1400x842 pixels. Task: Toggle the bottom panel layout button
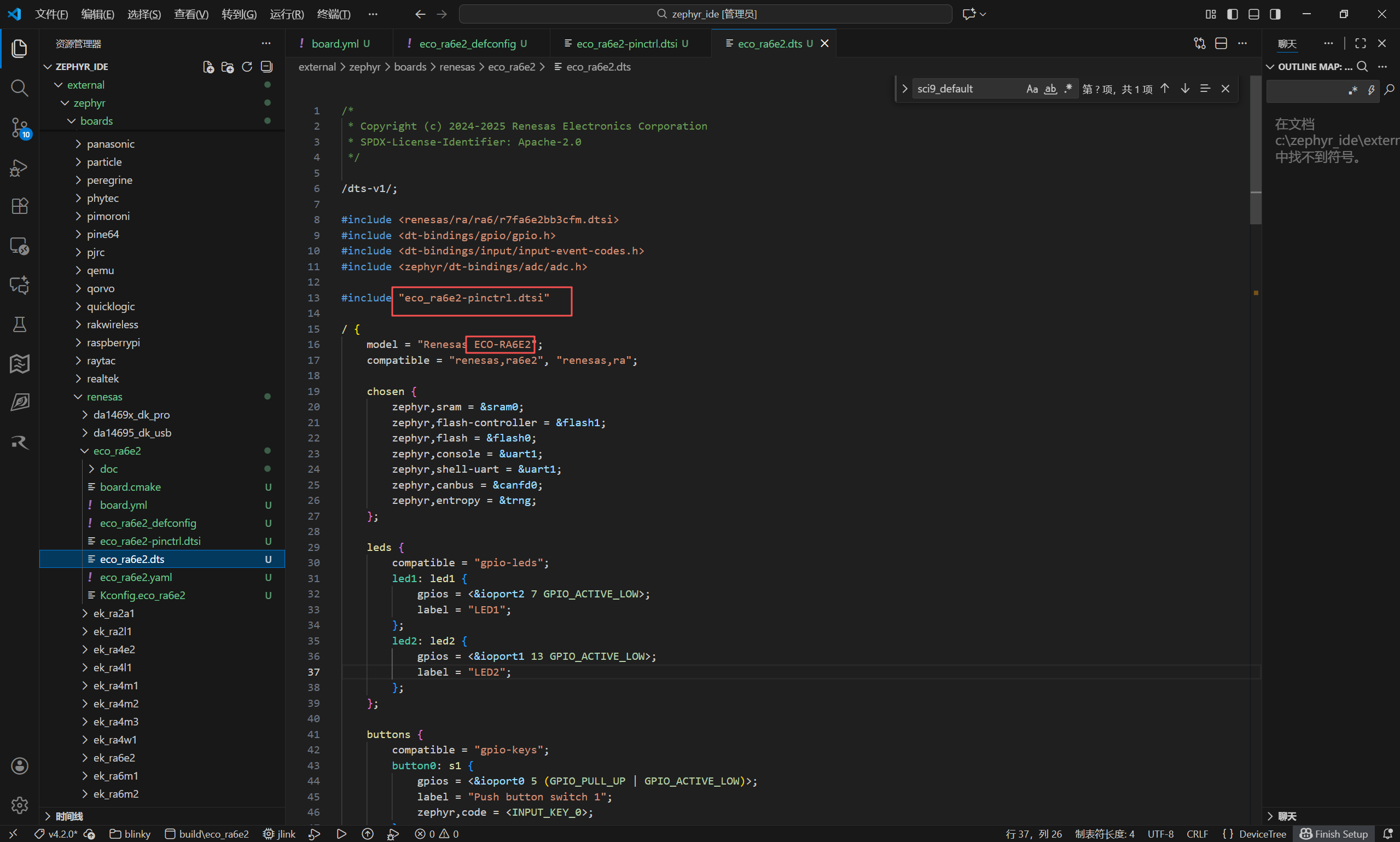click(1253, 14)
